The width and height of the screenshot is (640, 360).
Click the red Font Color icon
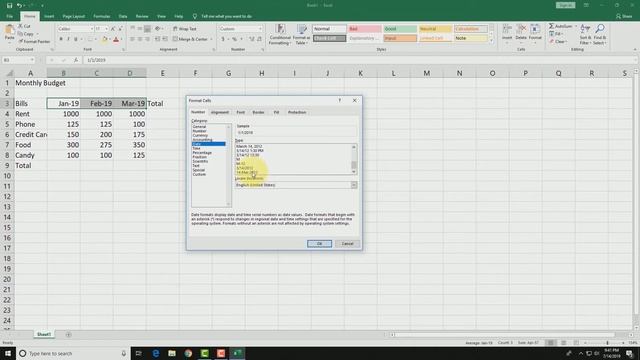(116, 39)
